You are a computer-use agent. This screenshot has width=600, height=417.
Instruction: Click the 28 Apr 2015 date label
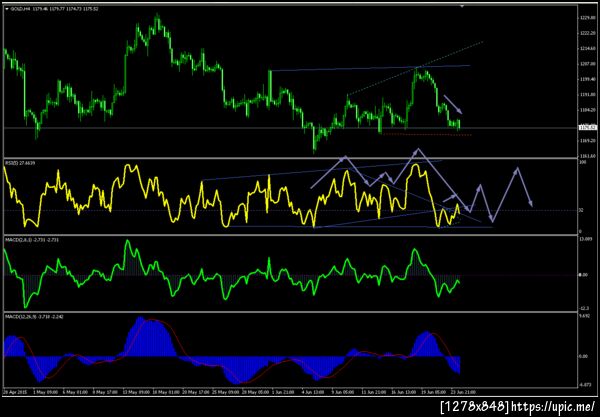click(14, 392)
